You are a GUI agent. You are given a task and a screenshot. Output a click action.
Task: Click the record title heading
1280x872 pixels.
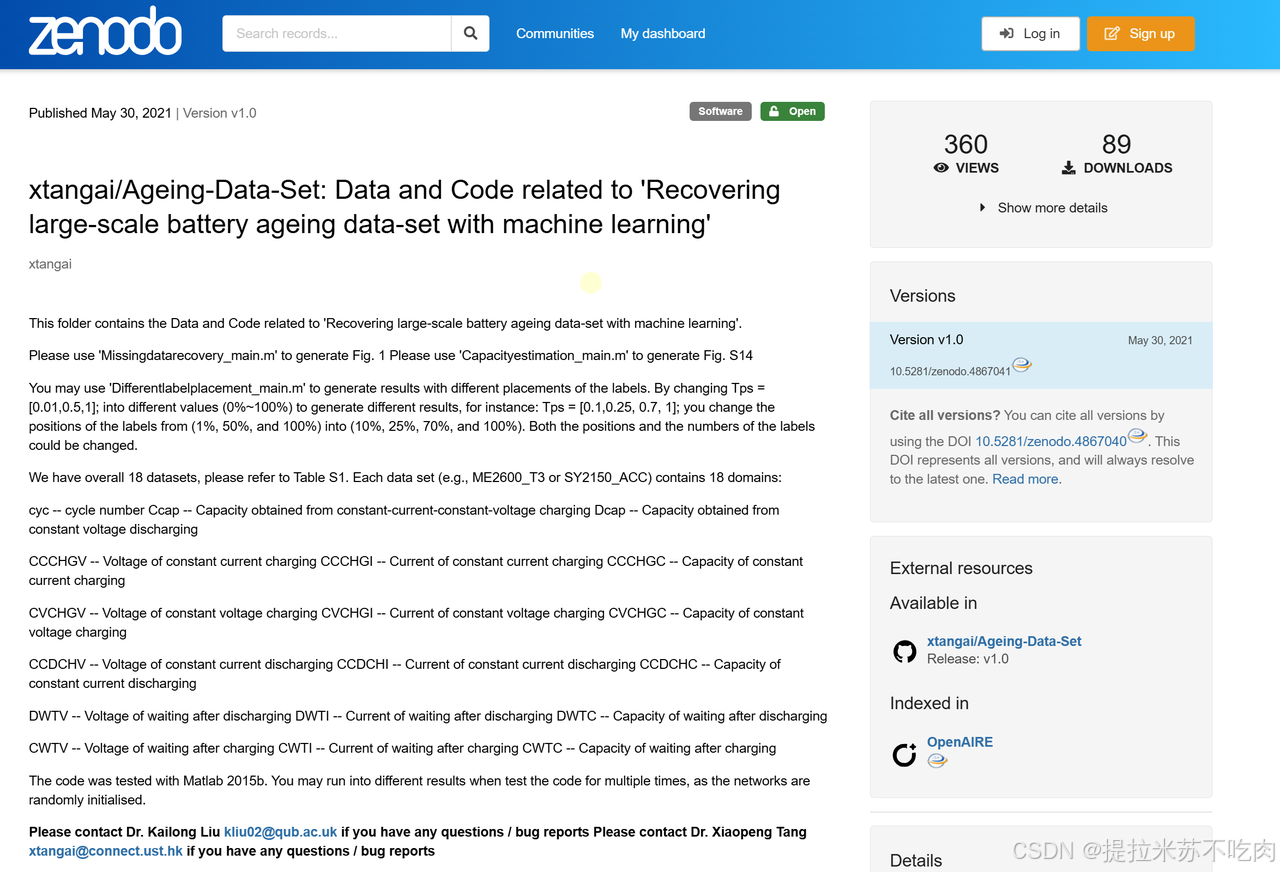point(405,207)
